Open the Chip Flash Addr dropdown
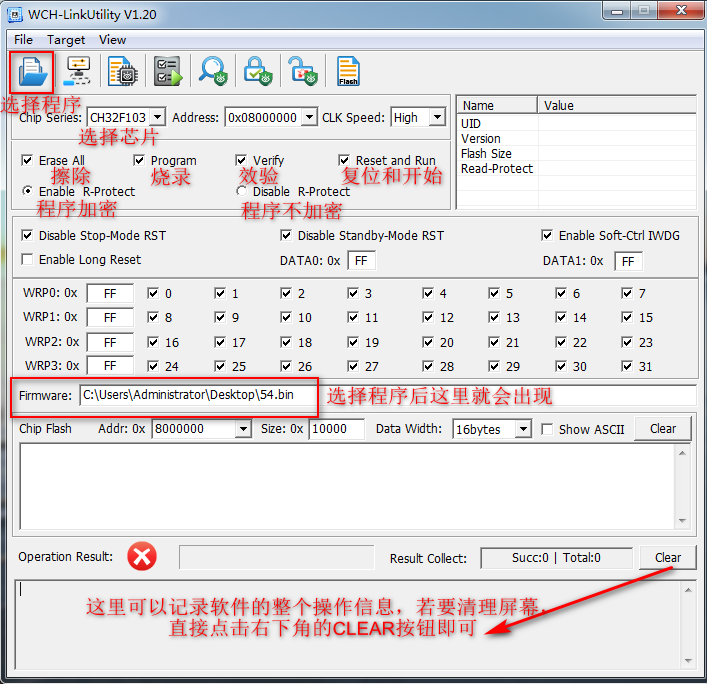Screen dimensions: 707x684 pos(243,429)
